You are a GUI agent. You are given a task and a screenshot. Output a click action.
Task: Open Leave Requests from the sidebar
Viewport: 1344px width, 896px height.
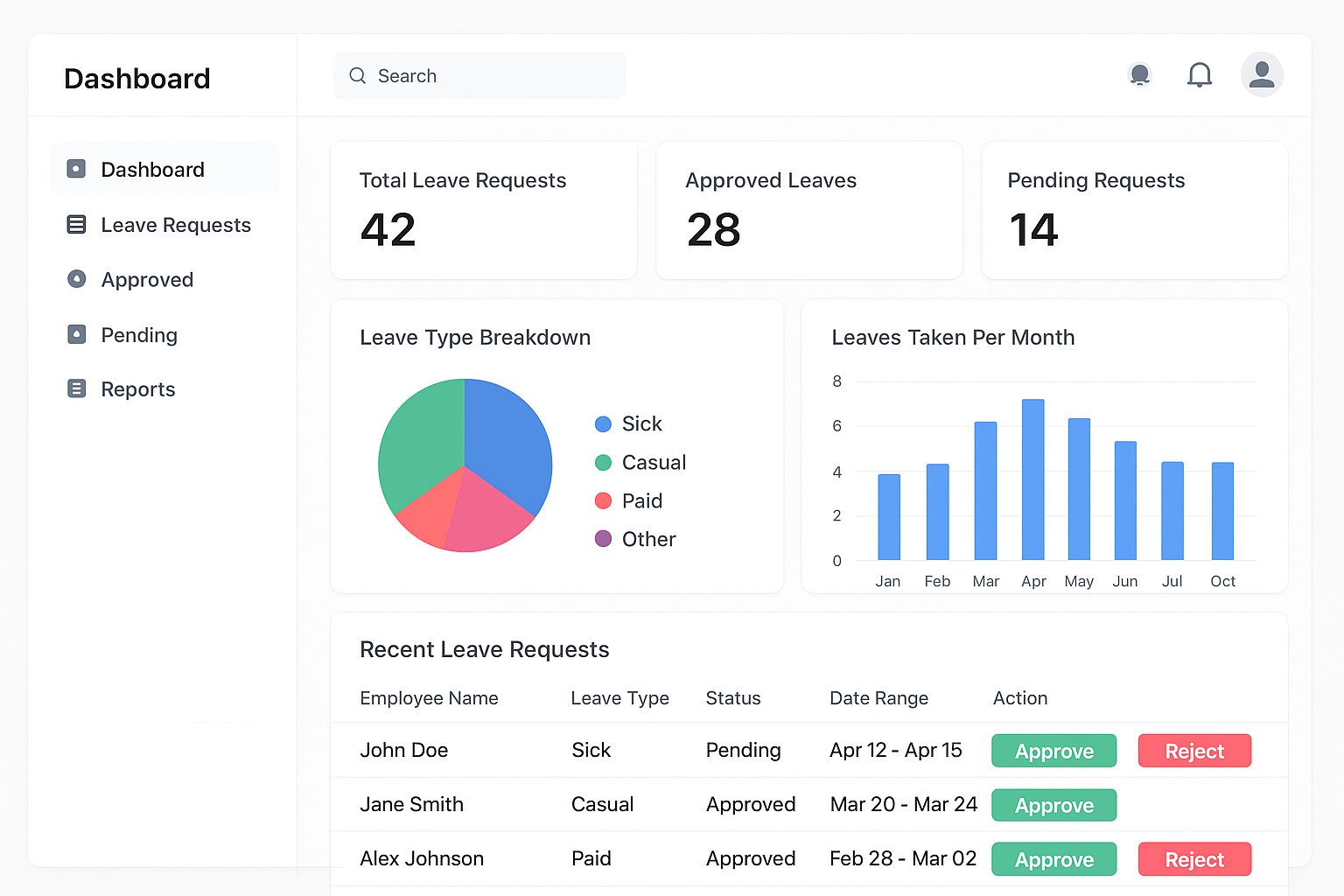[175, 225]
